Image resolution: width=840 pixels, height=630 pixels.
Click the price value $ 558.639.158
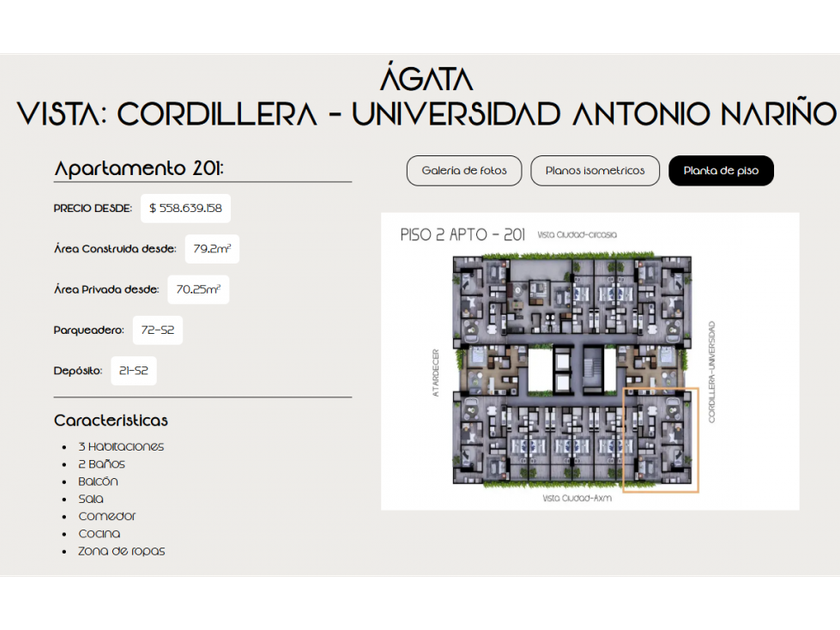click(x=185, y=208)
